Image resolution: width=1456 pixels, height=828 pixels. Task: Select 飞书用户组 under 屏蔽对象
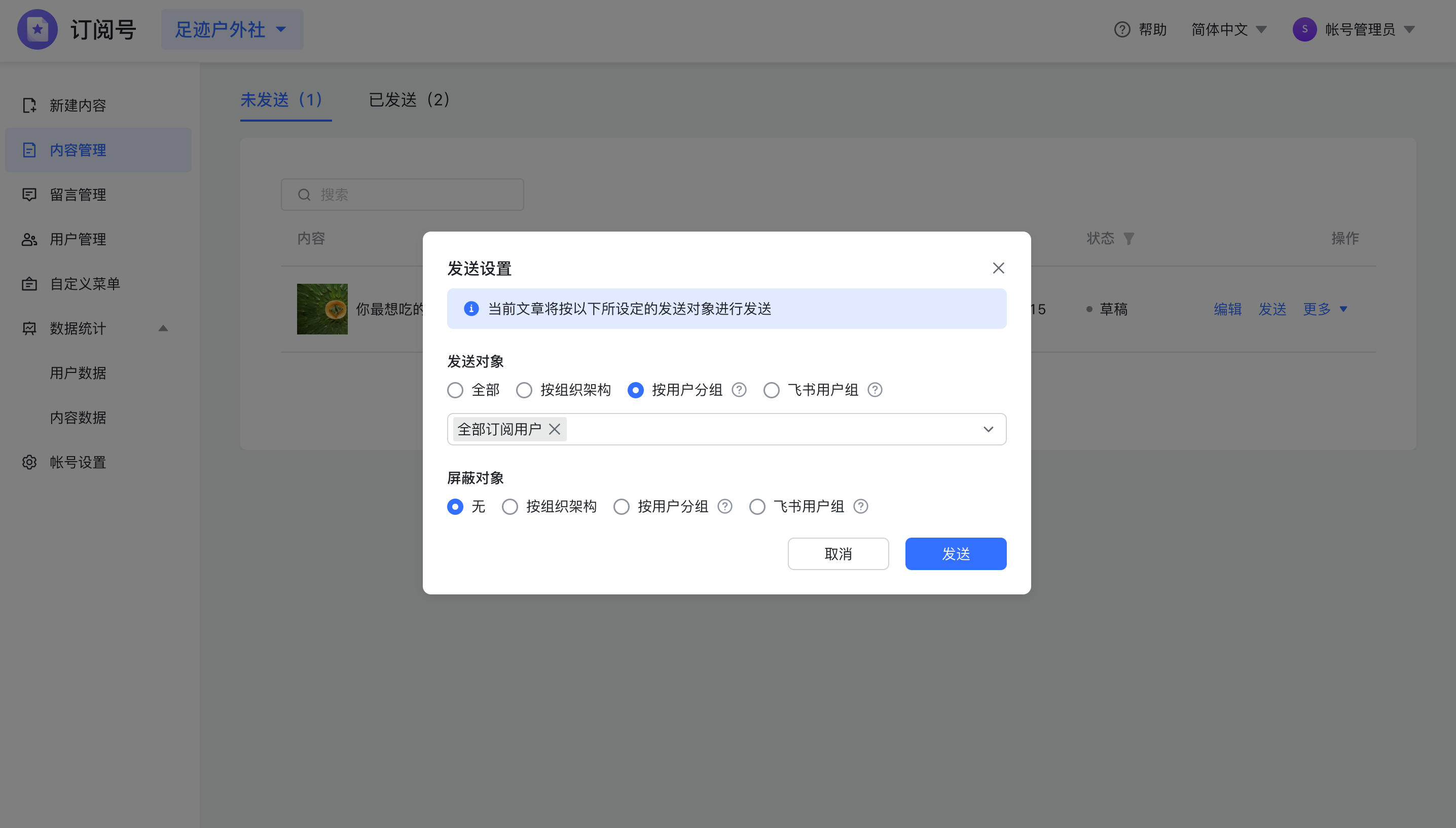pyautogui.click(x=757, y=507)
